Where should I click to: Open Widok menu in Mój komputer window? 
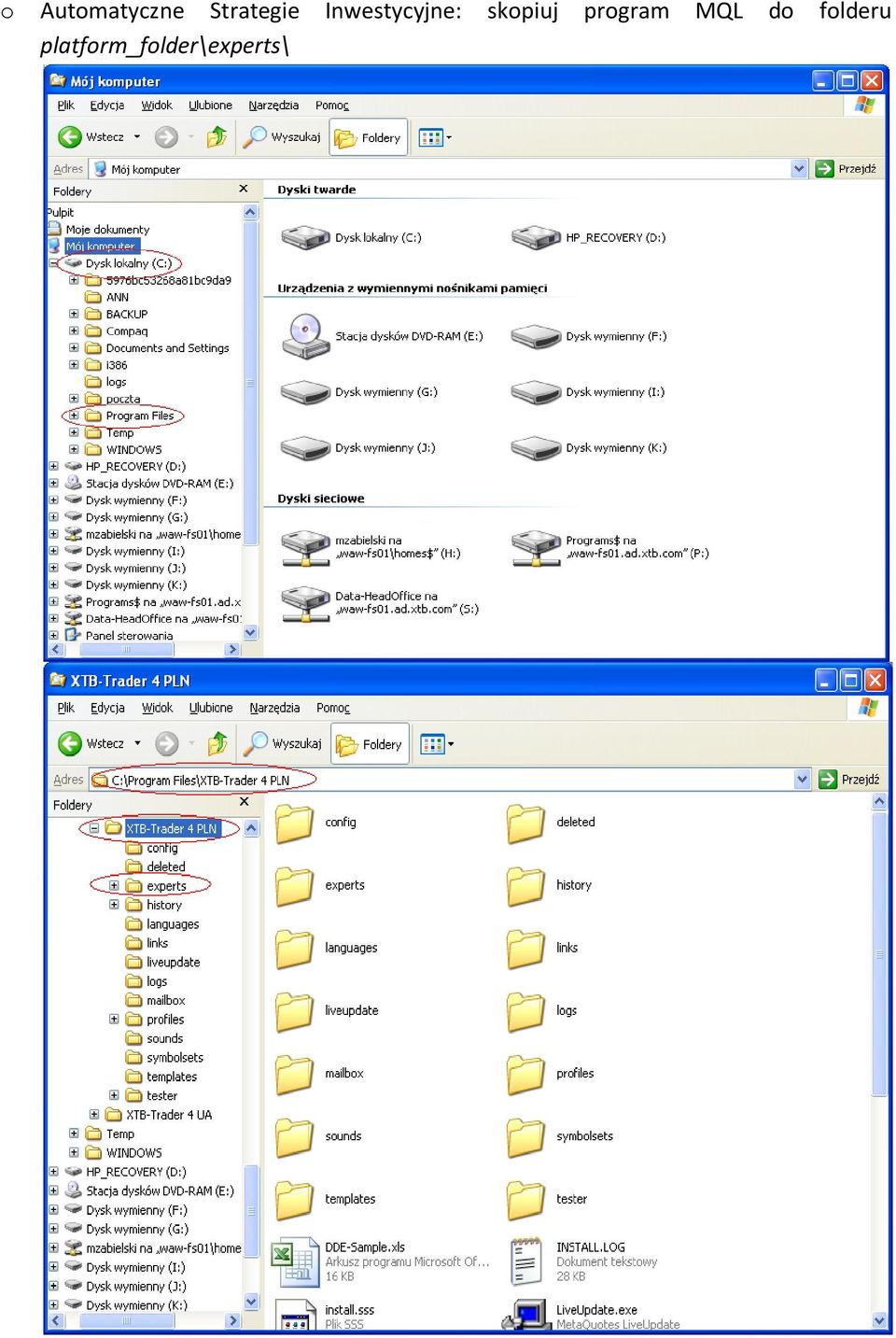157,106
